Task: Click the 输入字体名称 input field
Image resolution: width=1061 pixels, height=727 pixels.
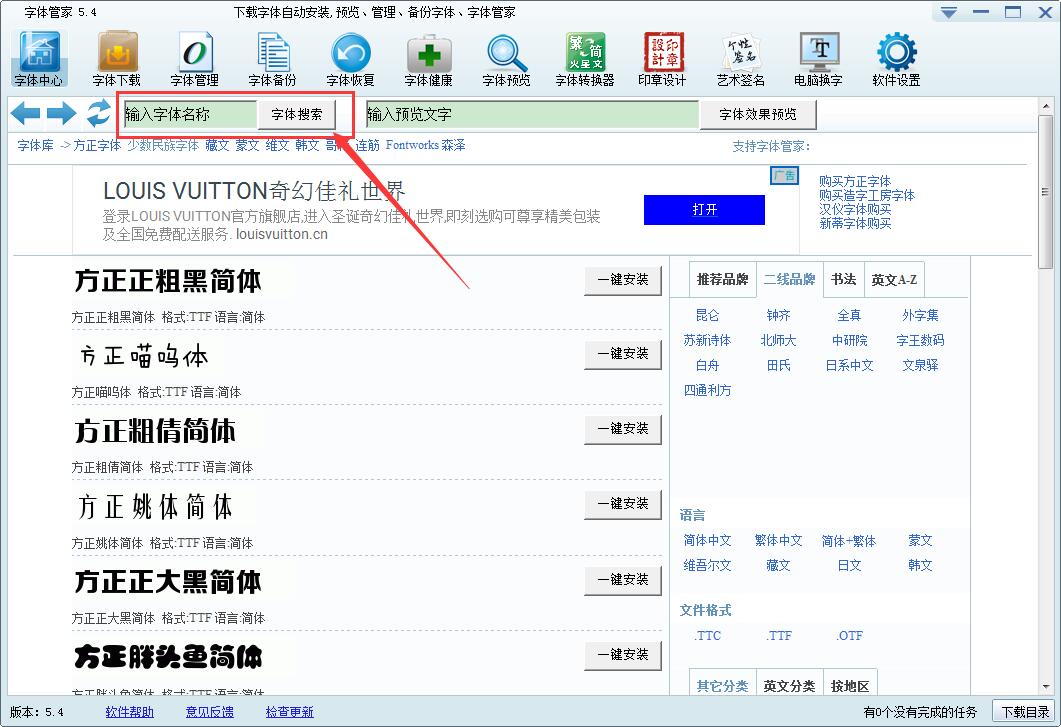Action: coord(189,114)
